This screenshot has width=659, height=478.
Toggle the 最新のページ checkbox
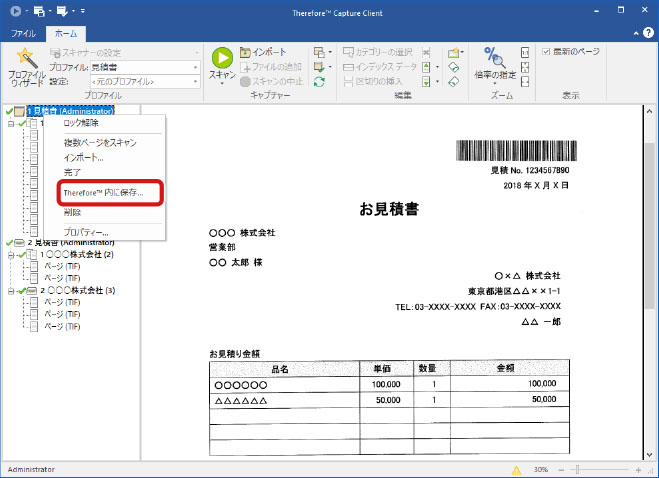(546, 51)
